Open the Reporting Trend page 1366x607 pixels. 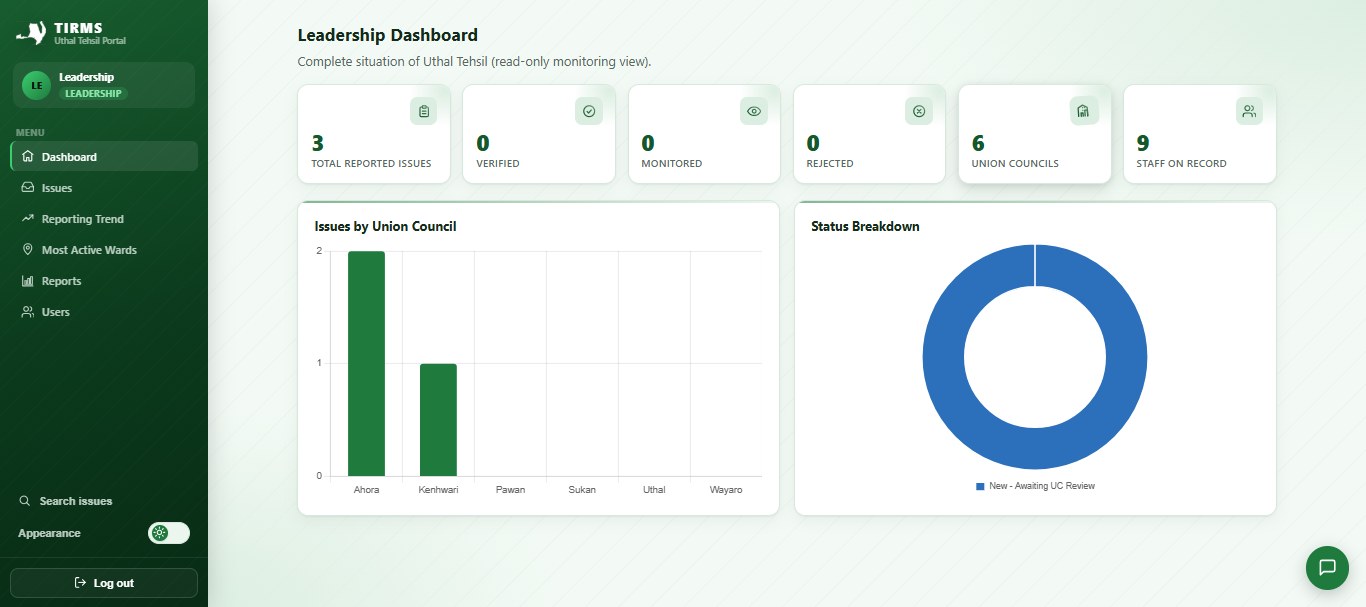coord(104,219)
